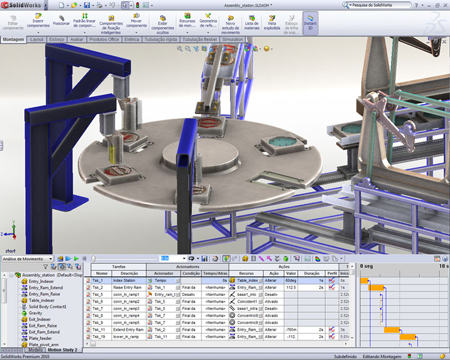Viewport: 450px width, 360px height.
Task: Click the Save icon in title toolbar
Action: click(x=87, y=5)
